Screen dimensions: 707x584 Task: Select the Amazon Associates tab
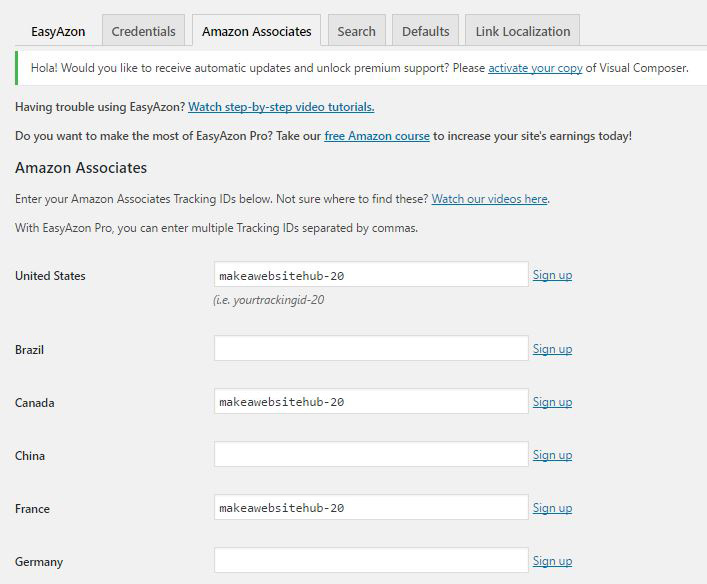257,31
